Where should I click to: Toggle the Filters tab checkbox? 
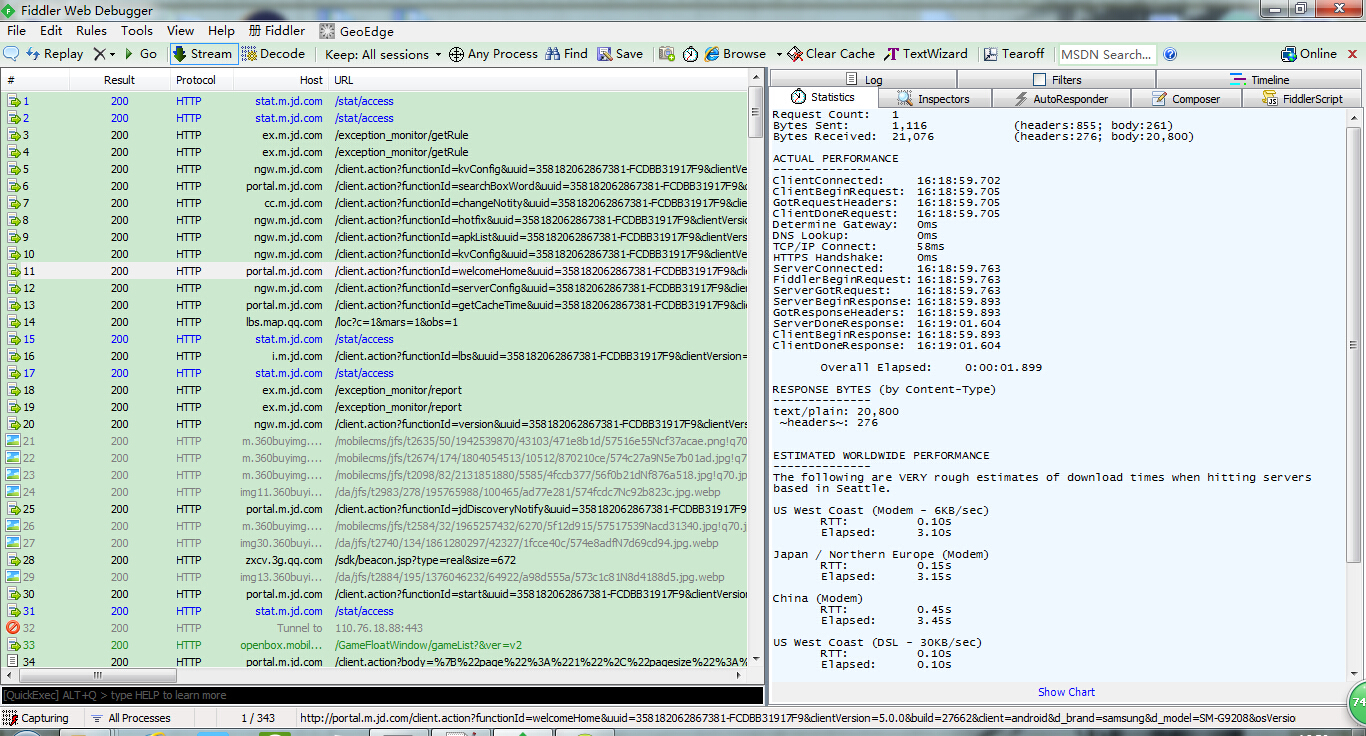coord(1040,79)
